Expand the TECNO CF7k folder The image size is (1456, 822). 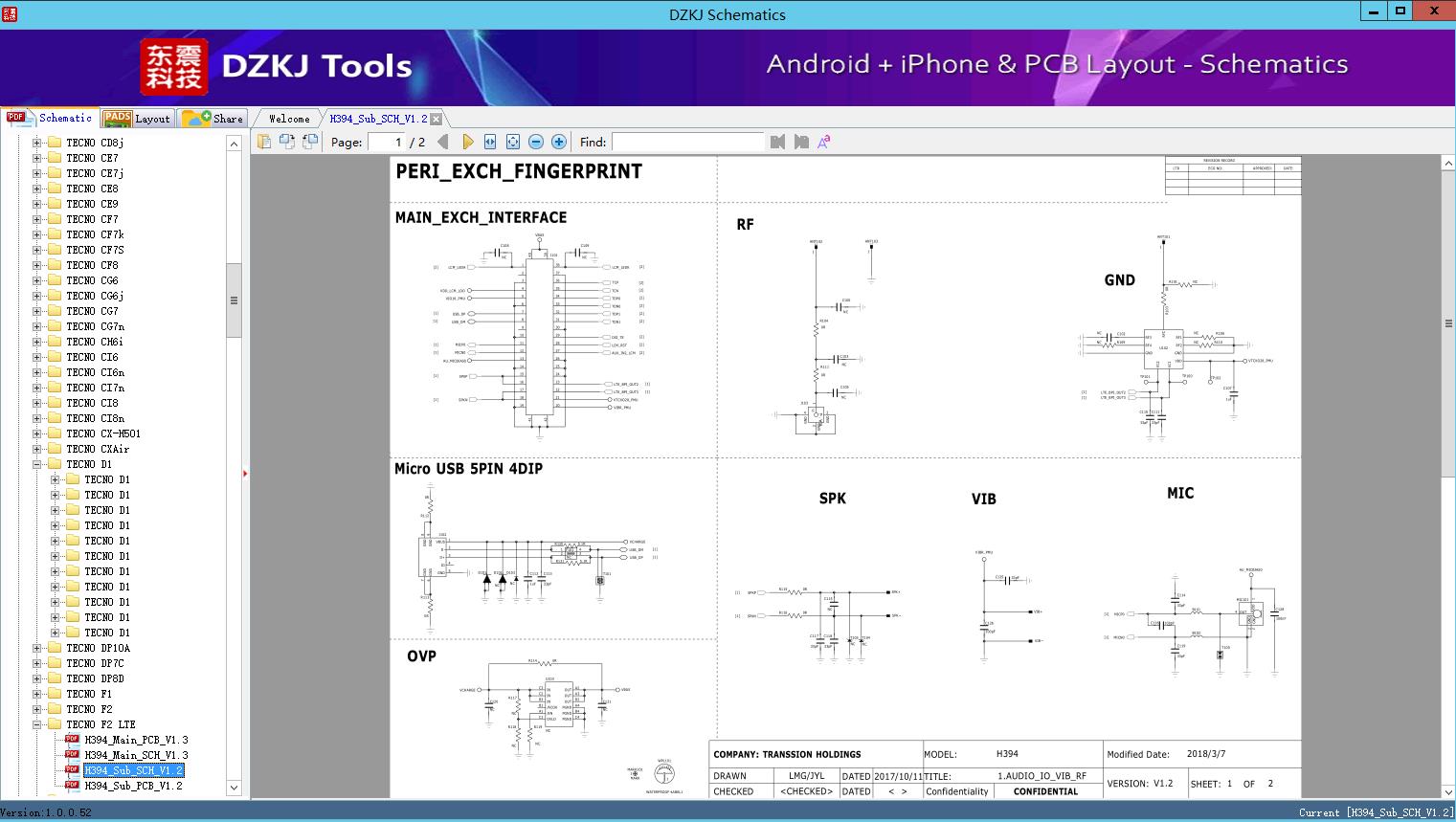tap(36, 234)
